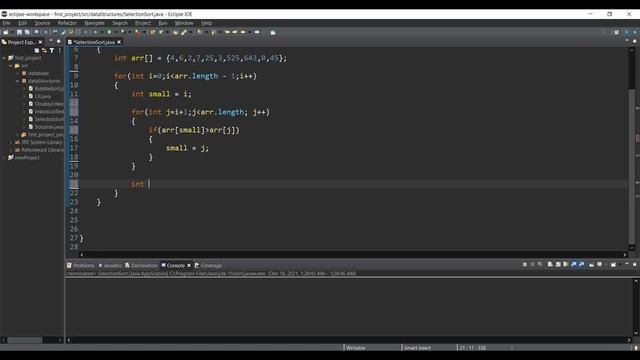Screen dimensions: 640x360
Task: Open the Refactor menu
Action: pyautogui.click(x=67, y=23)
